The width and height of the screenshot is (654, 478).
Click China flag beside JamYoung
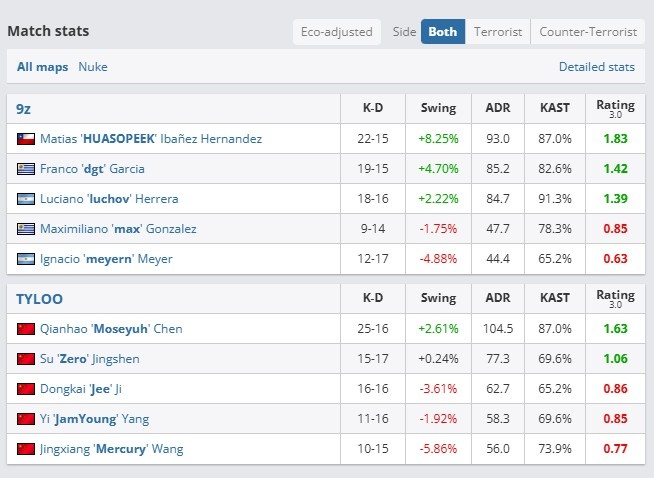pyautogui.click(x=26, y=419)
